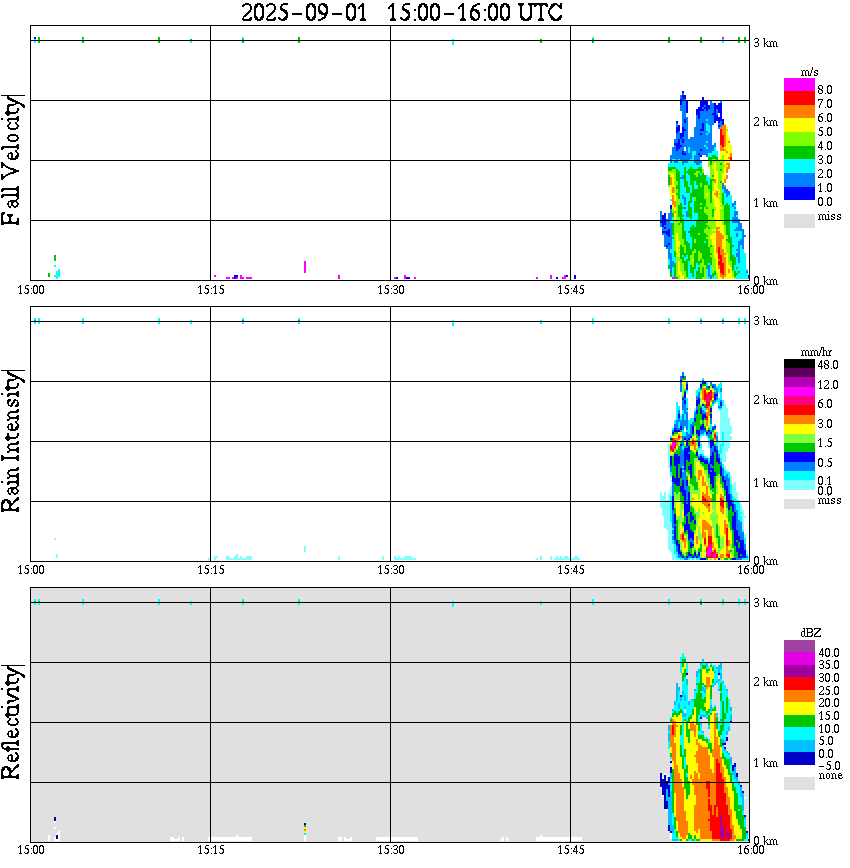
Task: Click the "15:15" tick under Fall Velocity plot
Action: (211, 290)
